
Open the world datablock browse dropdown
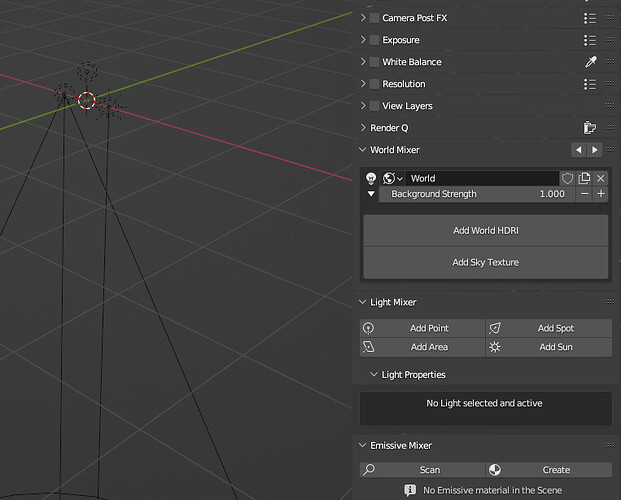point(392,178)
